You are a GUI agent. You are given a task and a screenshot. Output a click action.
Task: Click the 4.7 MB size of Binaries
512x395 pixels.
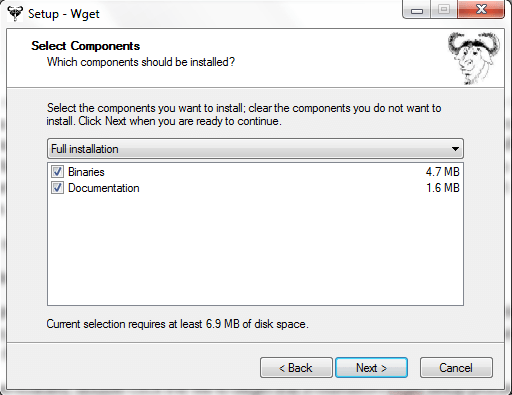click(443, 172)
